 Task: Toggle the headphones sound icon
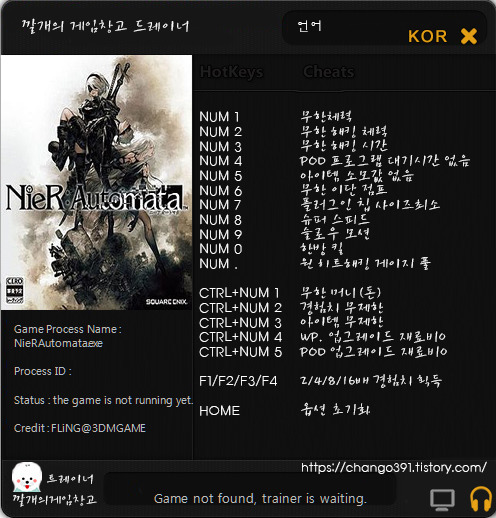coord(481,499)
